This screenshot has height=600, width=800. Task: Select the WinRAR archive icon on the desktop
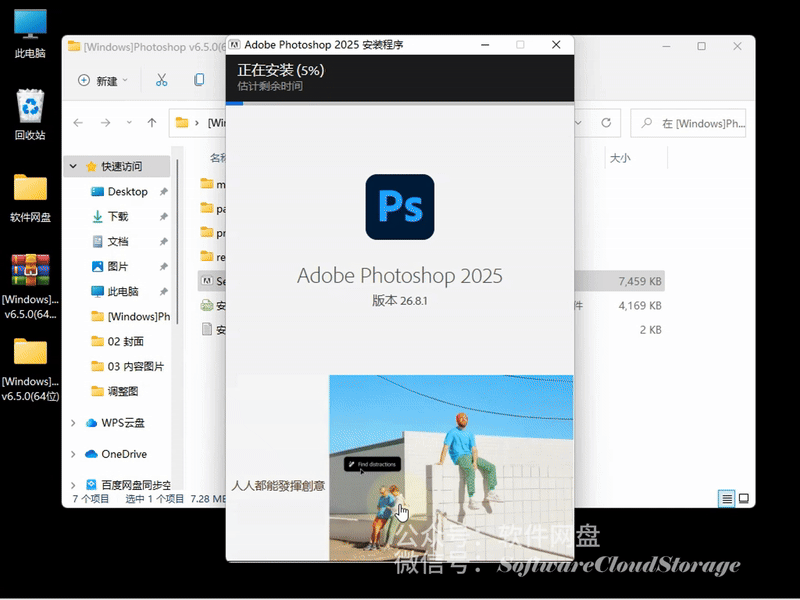(x=30, y=278)
